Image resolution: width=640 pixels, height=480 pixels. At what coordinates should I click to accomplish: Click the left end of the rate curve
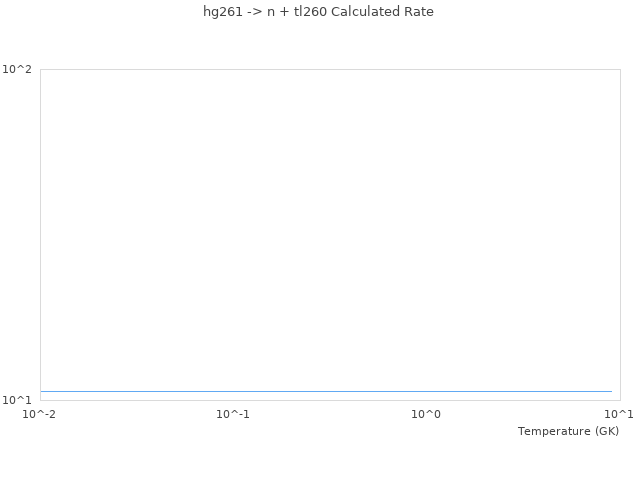(42, 391)
